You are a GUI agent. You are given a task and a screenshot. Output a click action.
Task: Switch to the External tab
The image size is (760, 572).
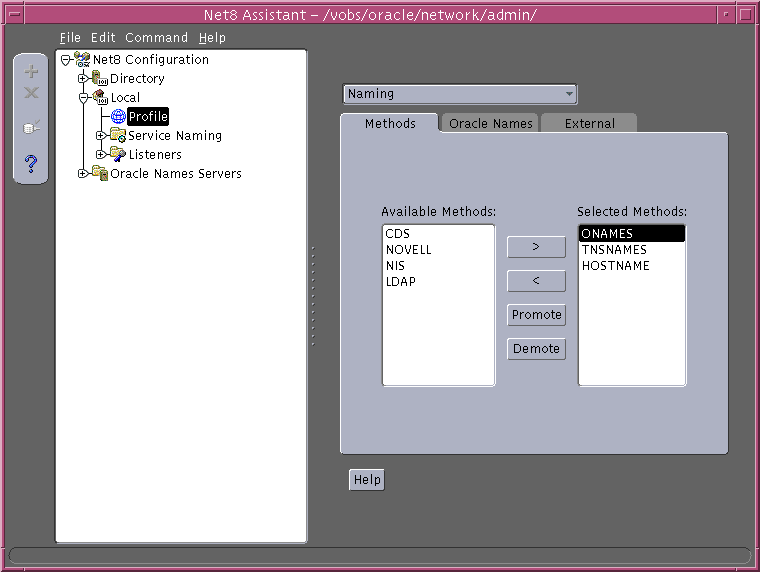(589, 123)
